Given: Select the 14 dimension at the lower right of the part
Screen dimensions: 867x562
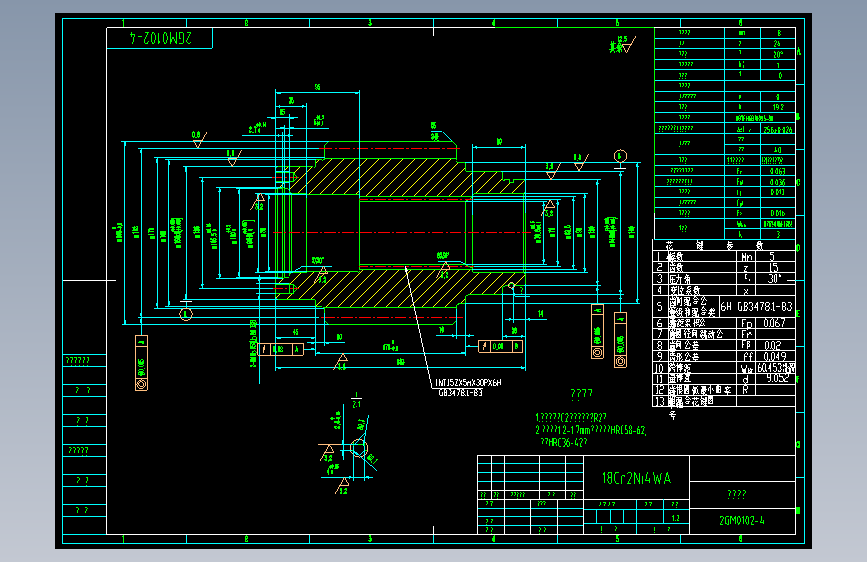Looking at the screenshot, I should (x=540, y=314).
